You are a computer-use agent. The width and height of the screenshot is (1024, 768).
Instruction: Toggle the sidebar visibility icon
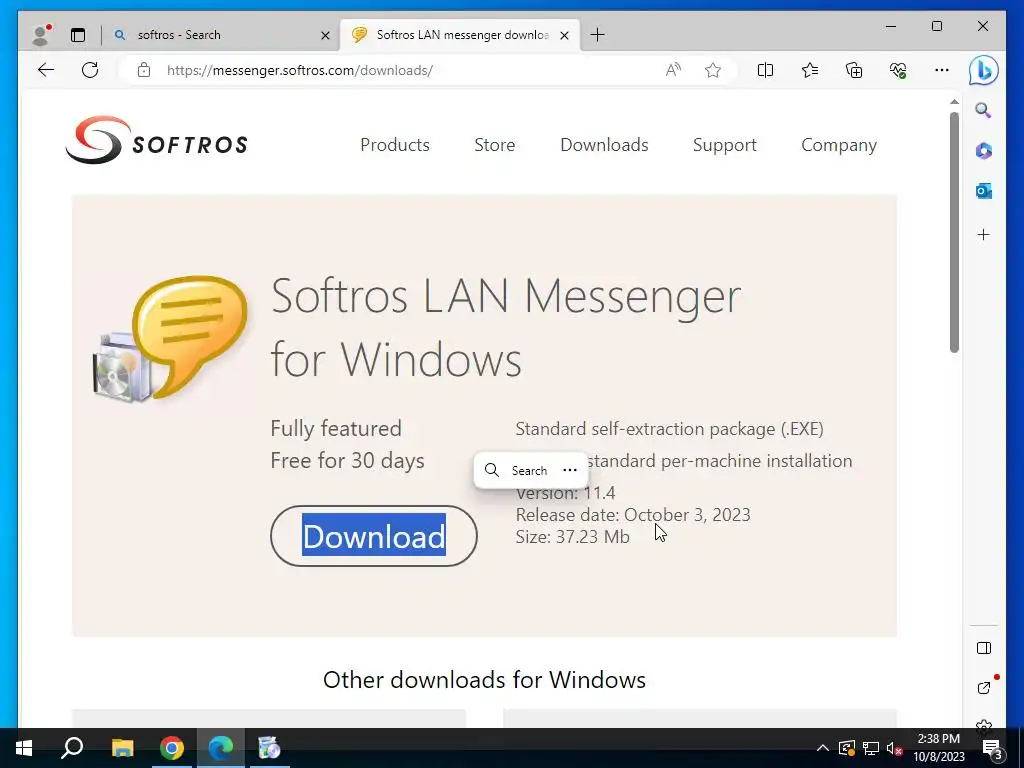click(x=984, y=648)
